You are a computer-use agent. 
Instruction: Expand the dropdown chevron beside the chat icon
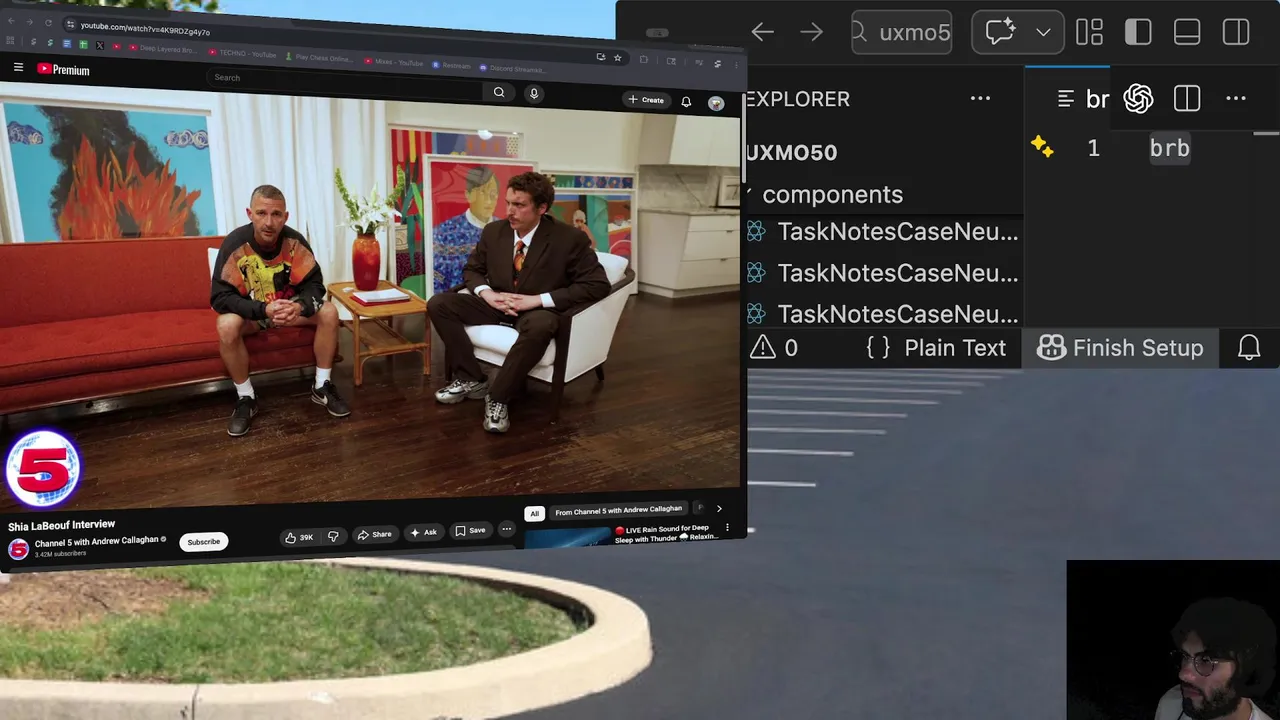(x=1043, y=32)
